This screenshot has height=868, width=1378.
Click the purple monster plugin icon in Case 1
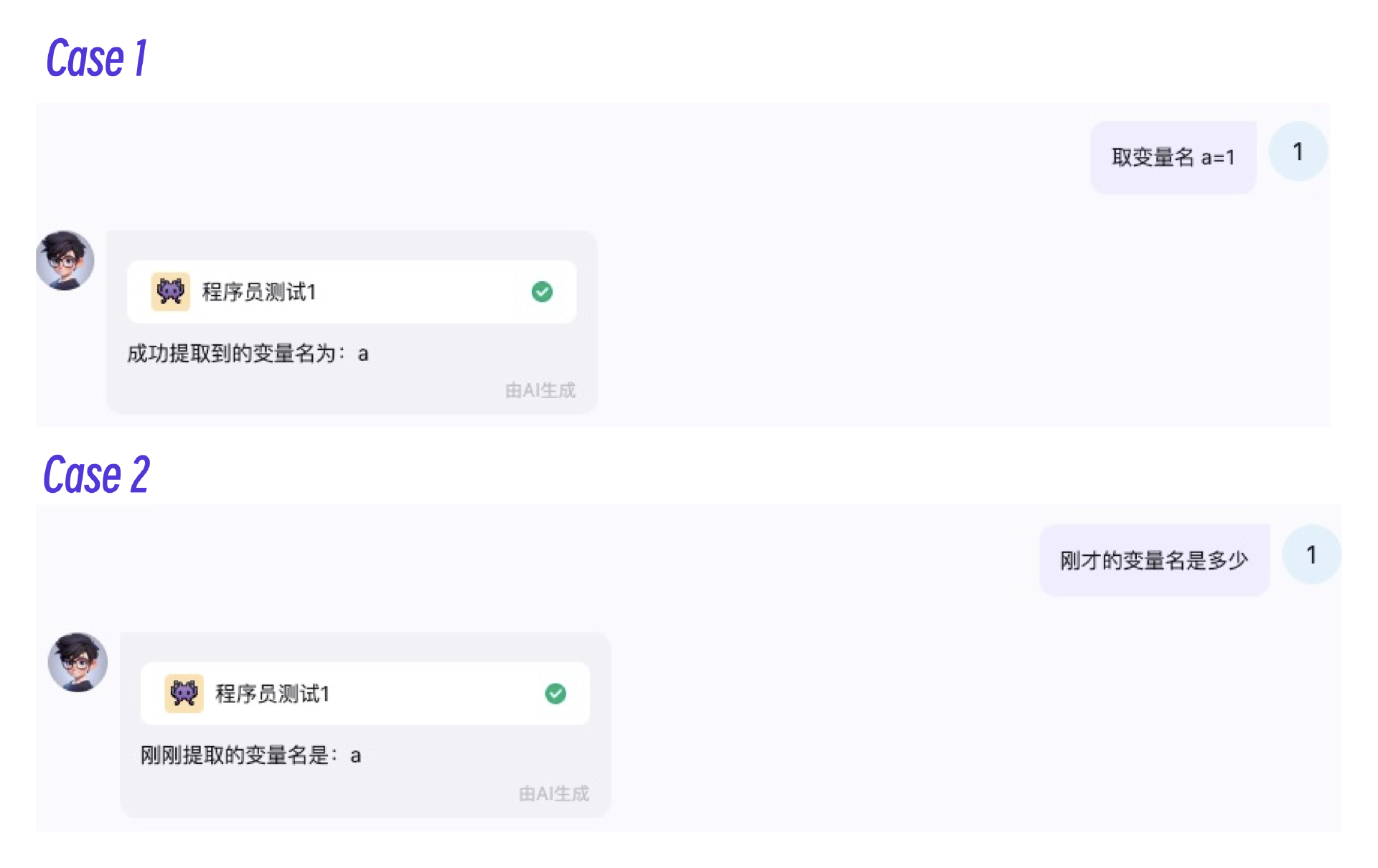tap(170, 291)
